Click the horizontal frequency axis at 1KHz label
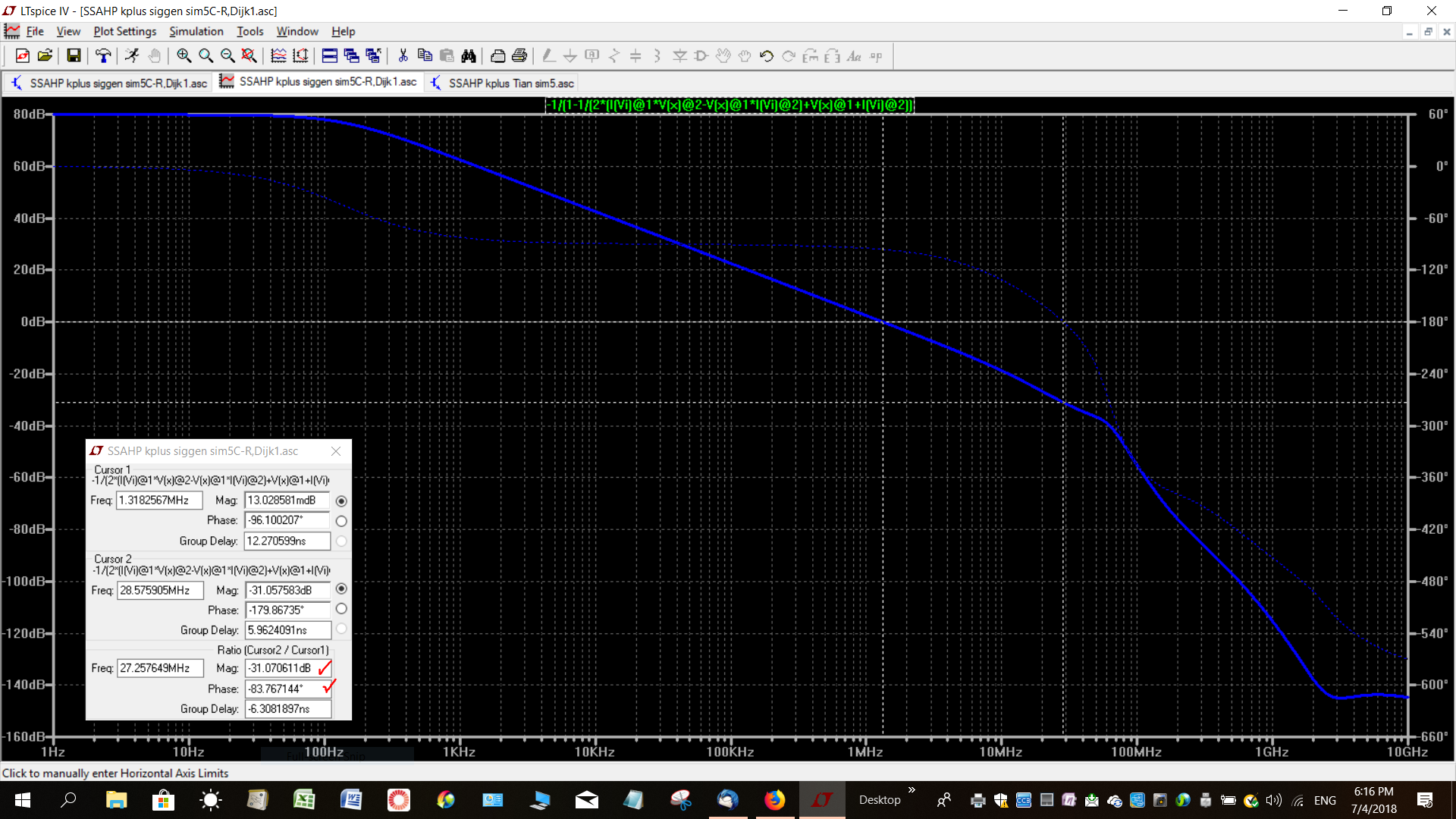1456x819 pixels. point(459,752)
